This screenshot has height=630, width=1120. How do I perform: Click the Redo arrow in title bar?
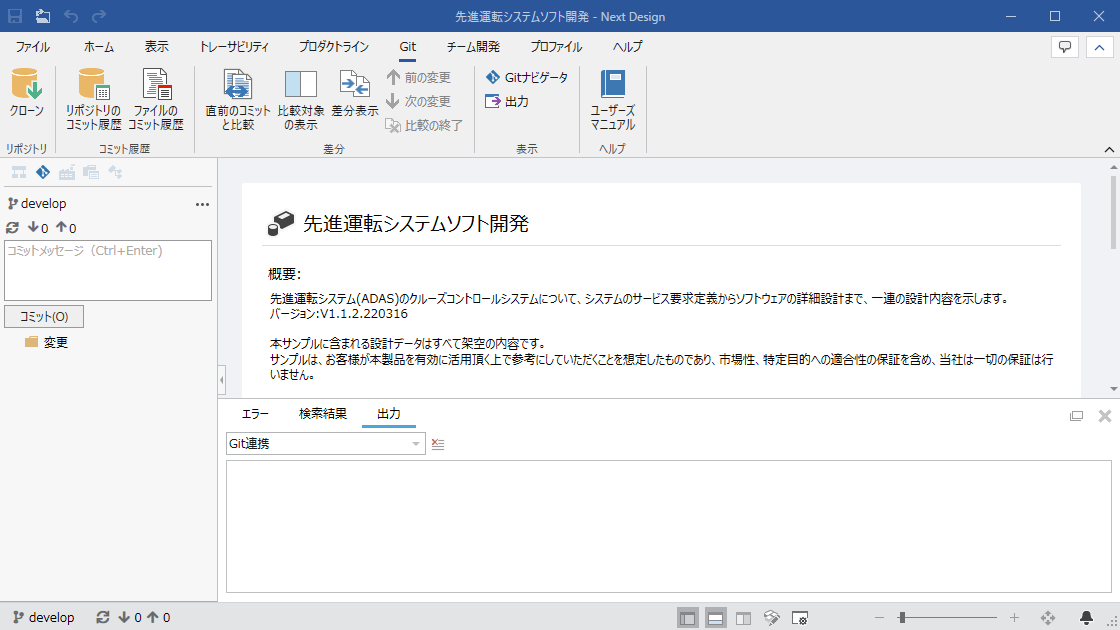point(99,16)
